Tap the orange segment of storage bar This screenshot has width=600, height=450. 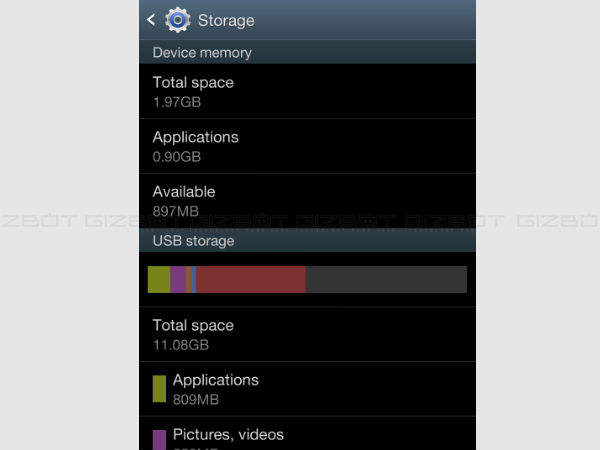click(x=188, y=279)
